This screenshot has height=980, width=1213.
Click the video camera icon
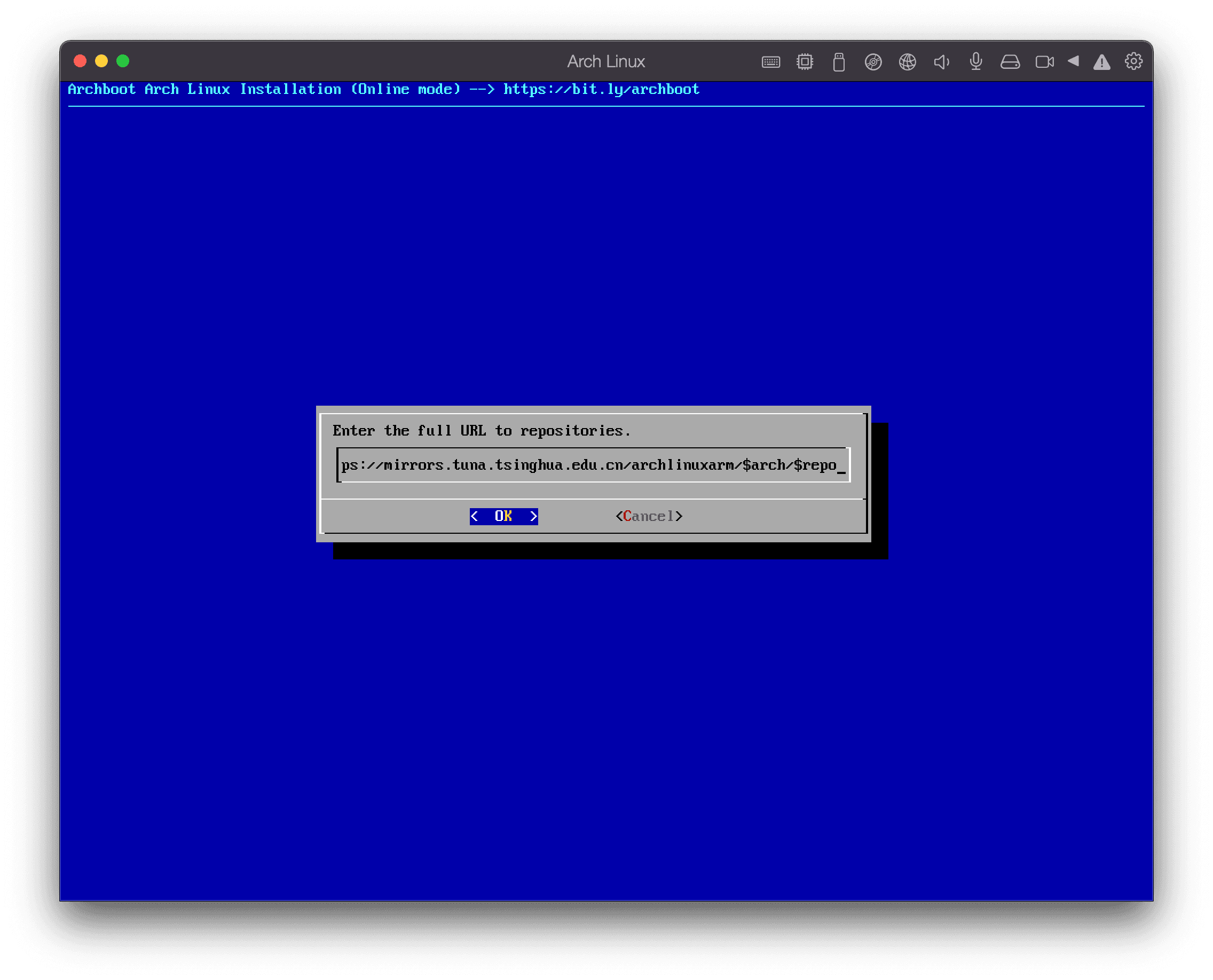[x=1045, y=61]
